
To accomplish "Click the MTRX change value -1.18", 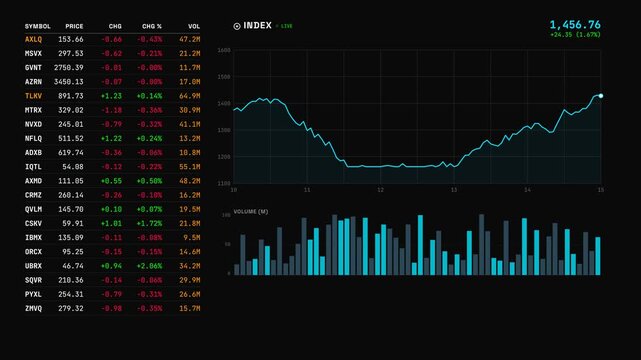I will tap(111, 110).
